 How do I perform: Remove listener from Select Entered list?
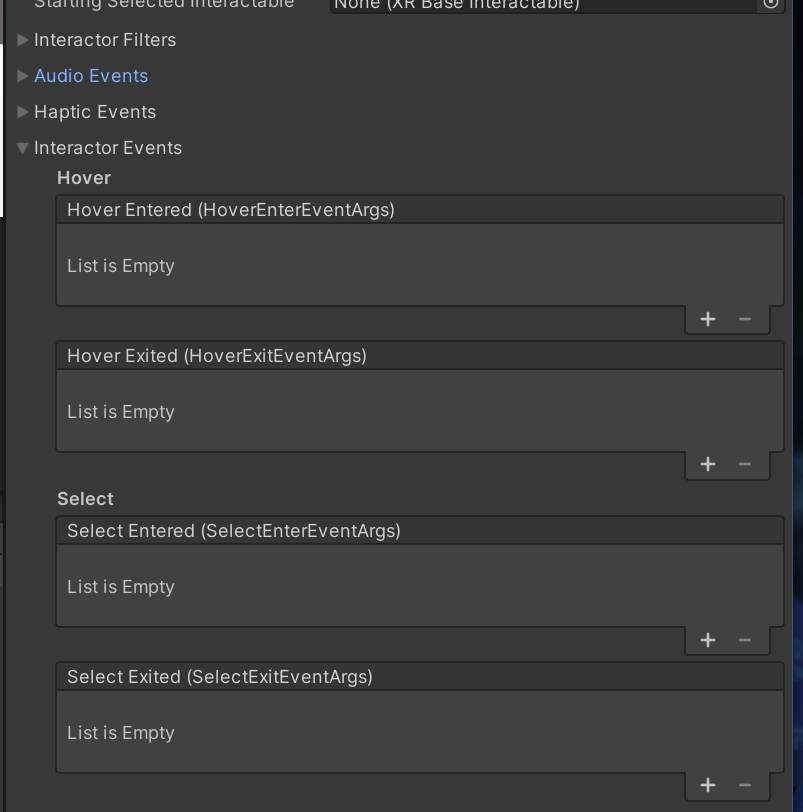click(x=745, y=640)
